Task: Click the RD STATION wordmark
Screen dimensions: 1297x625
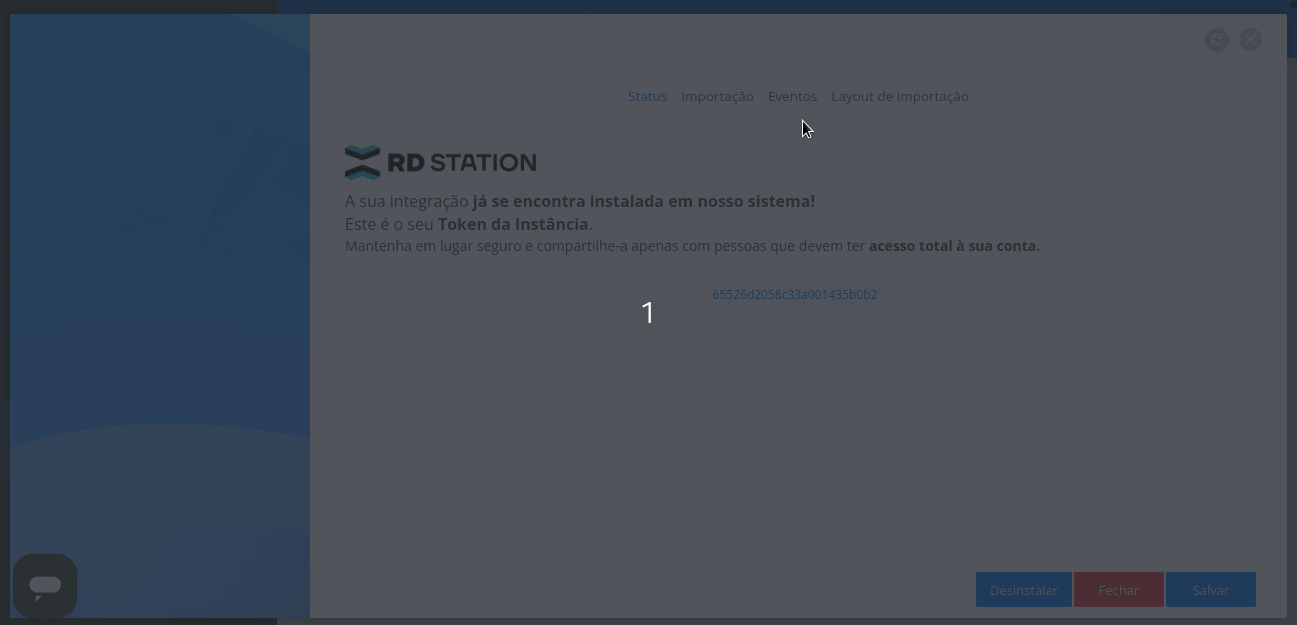Action: pos(460,161)
